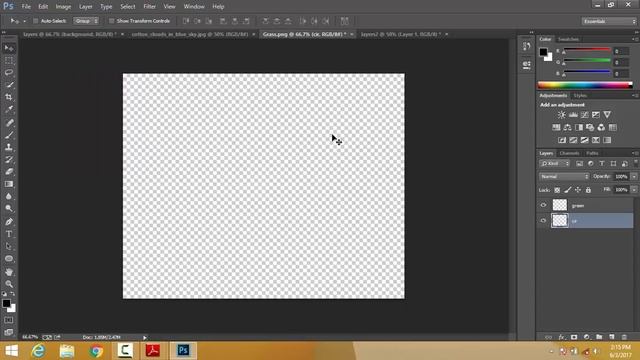The height and width of the screenshot is (360, 640).
Task: Open the layer Kind filter dropdown
Action: [x=554, y=163]
